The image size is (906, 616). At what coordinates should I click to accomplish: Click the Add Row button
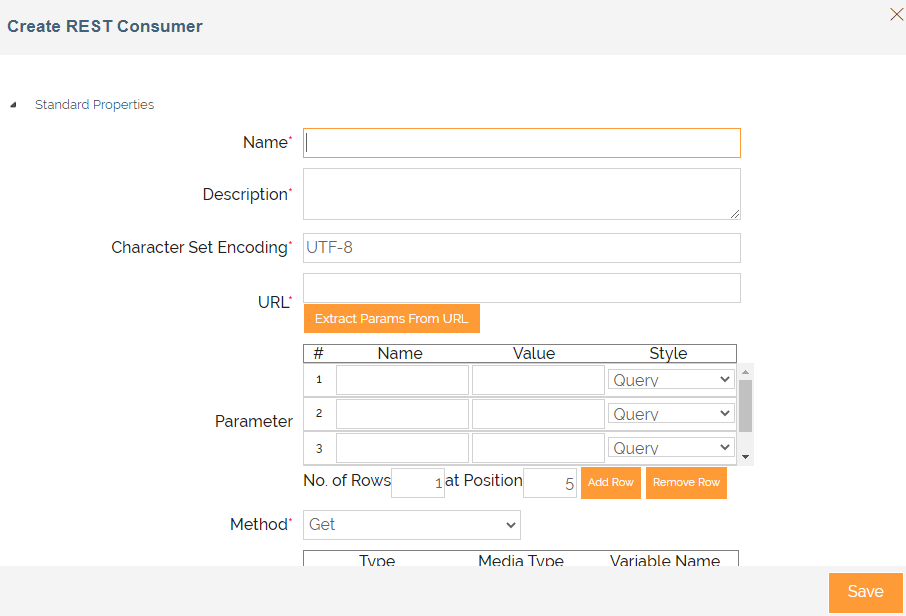point(610,482)
